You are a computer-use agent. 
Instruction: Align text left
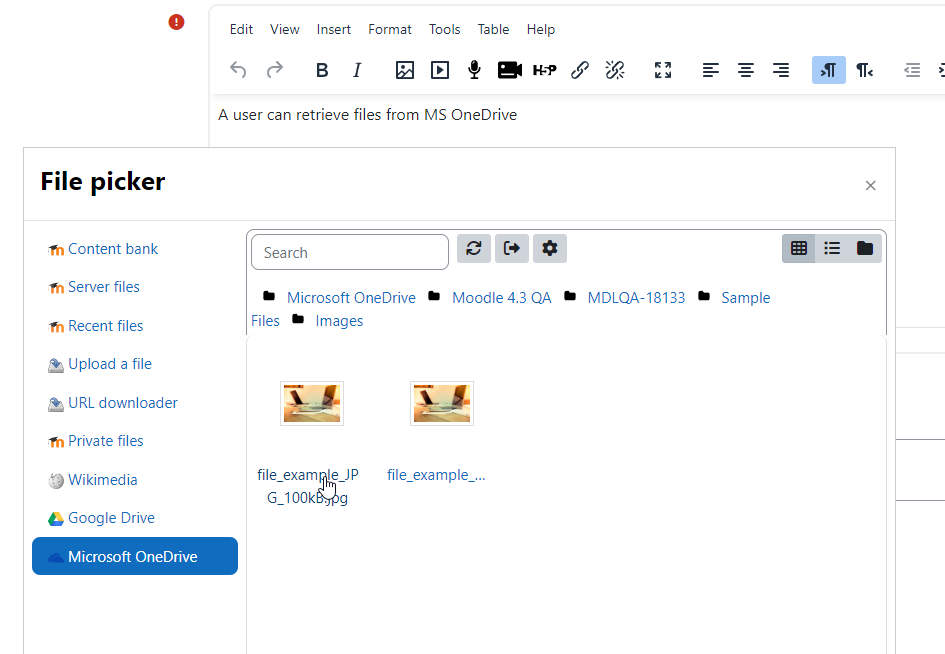point(711,71)
